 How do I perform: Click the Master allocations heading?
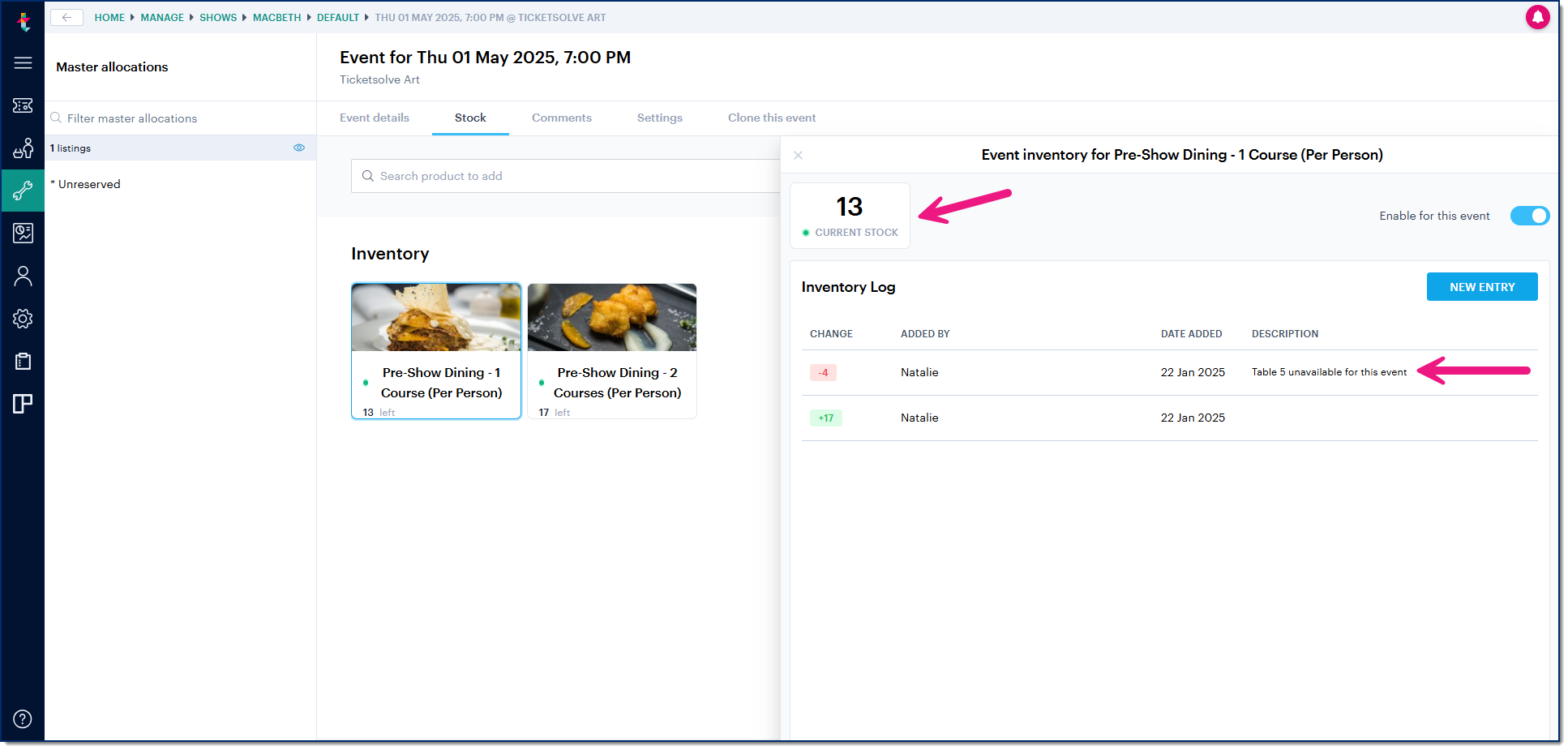tap(112, 67)
